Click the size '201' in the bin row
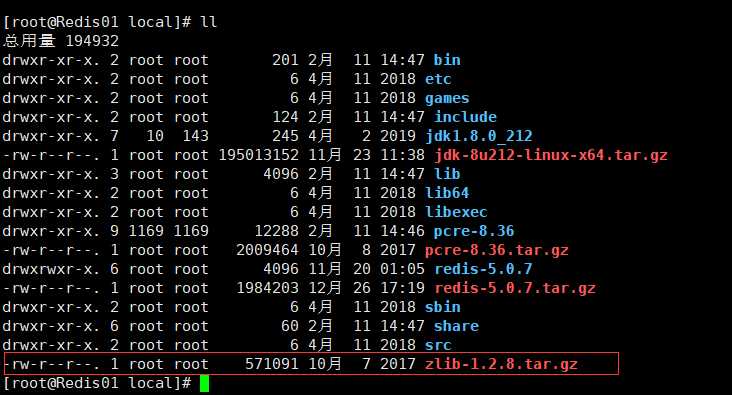Image resolution: width=732 pixels, height=395 pixels. tap(285, 60)
